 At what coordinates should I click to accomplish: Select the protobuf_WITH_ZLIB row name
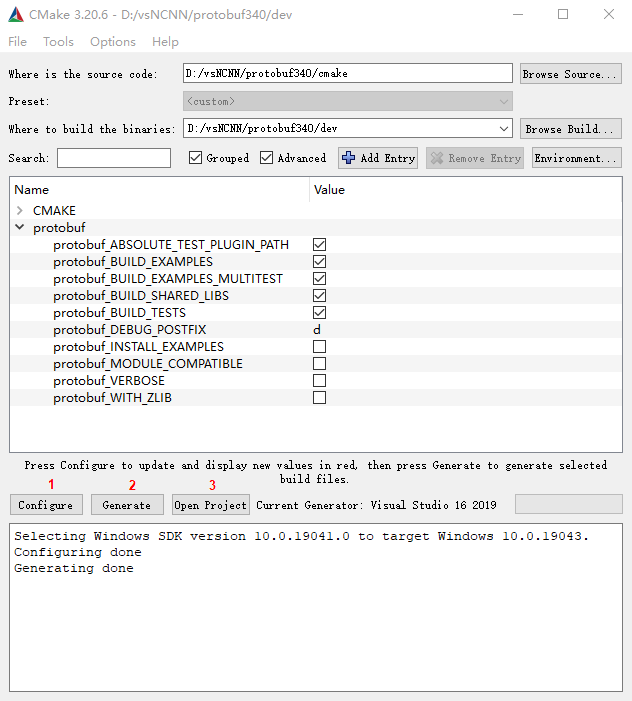[x=112, y=398]
